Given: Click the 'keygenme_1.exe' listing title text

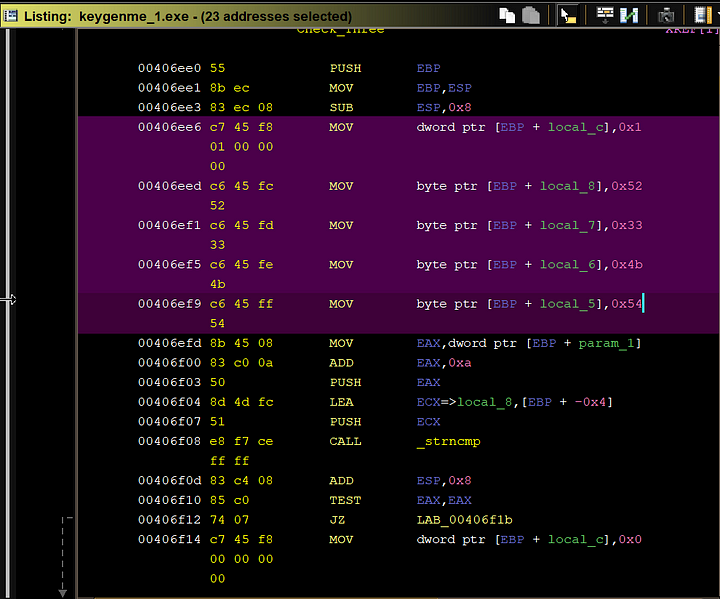Looking at the screenshot, I should (x=134, y=17).
